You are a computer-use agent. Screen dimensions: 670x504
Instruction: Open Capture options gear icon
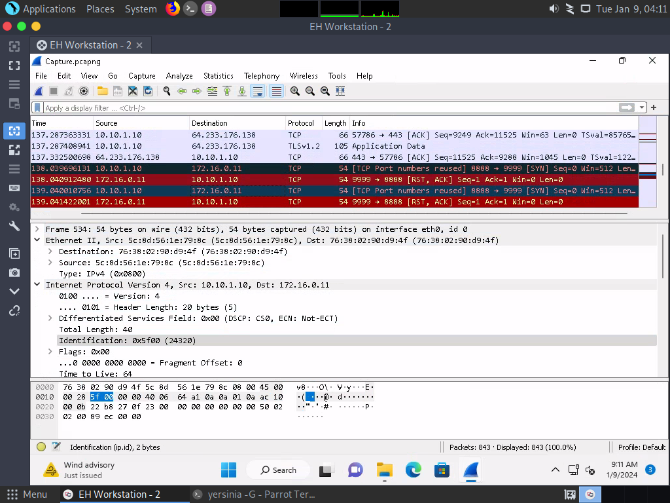pyautogui.click(x=84, y=91)
